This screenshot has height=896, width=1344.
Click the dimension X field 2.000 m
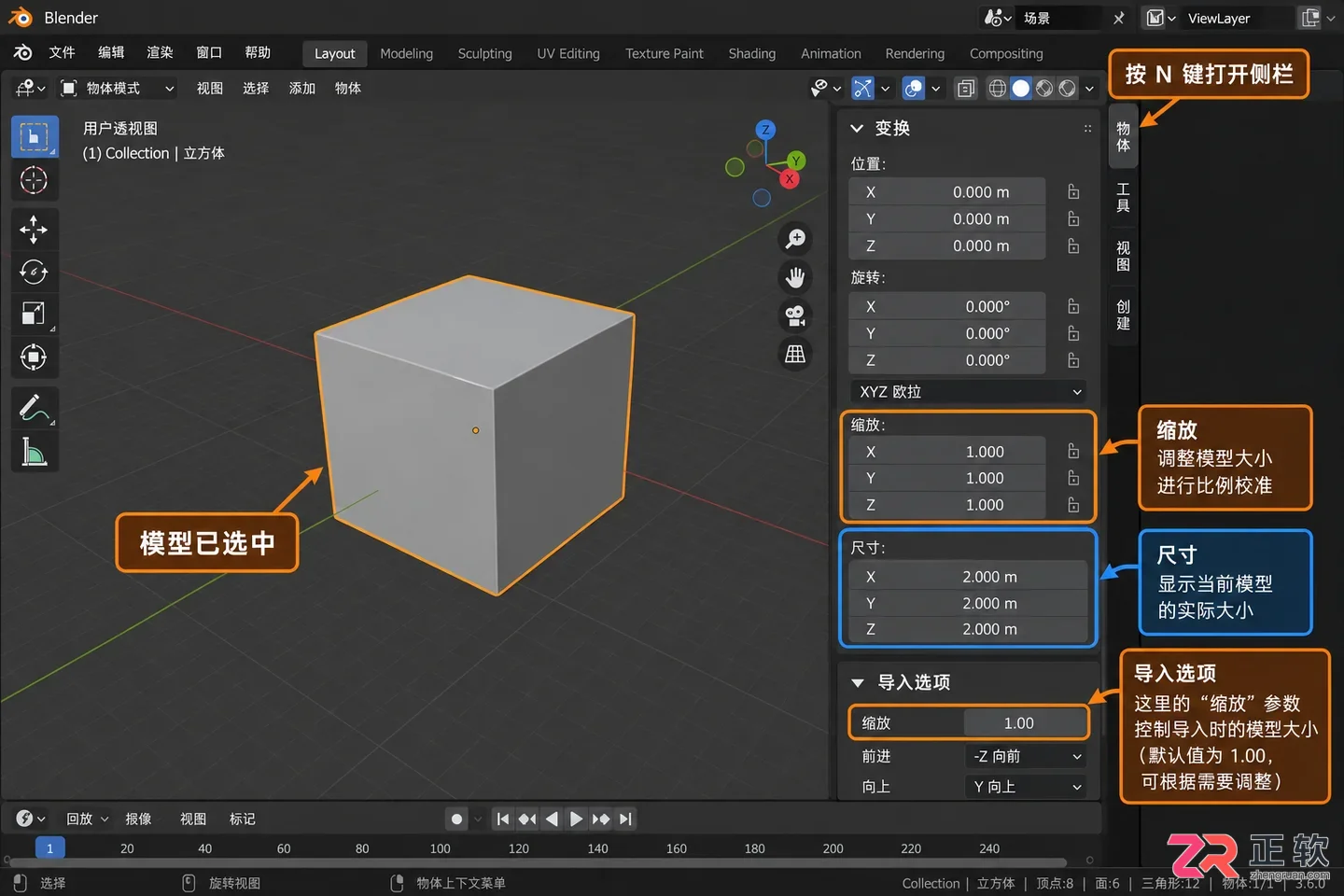pyautogui.click(x=969, y=577)
